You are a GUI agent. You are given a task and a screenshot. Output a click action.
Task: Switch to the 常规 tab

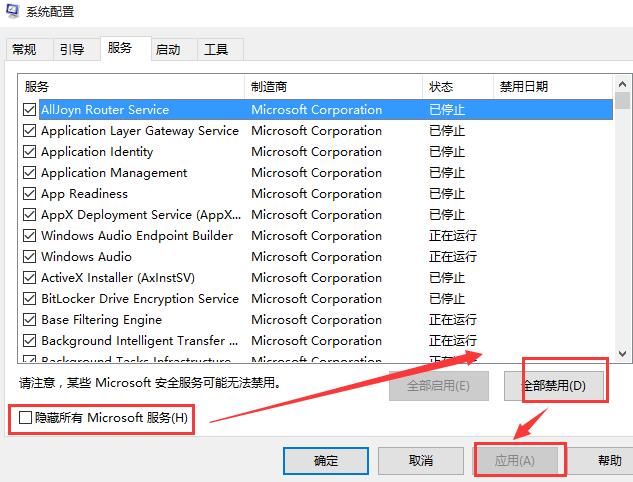click(x=30, y=50)
